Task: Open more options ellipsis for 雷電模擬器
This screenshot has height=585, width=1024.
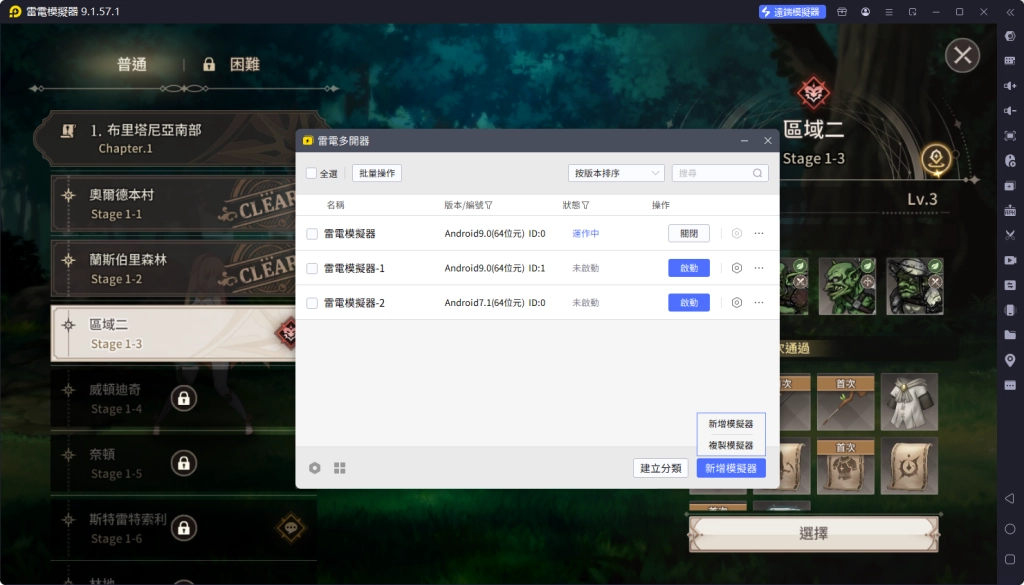Action: click(x=759, y=233)
